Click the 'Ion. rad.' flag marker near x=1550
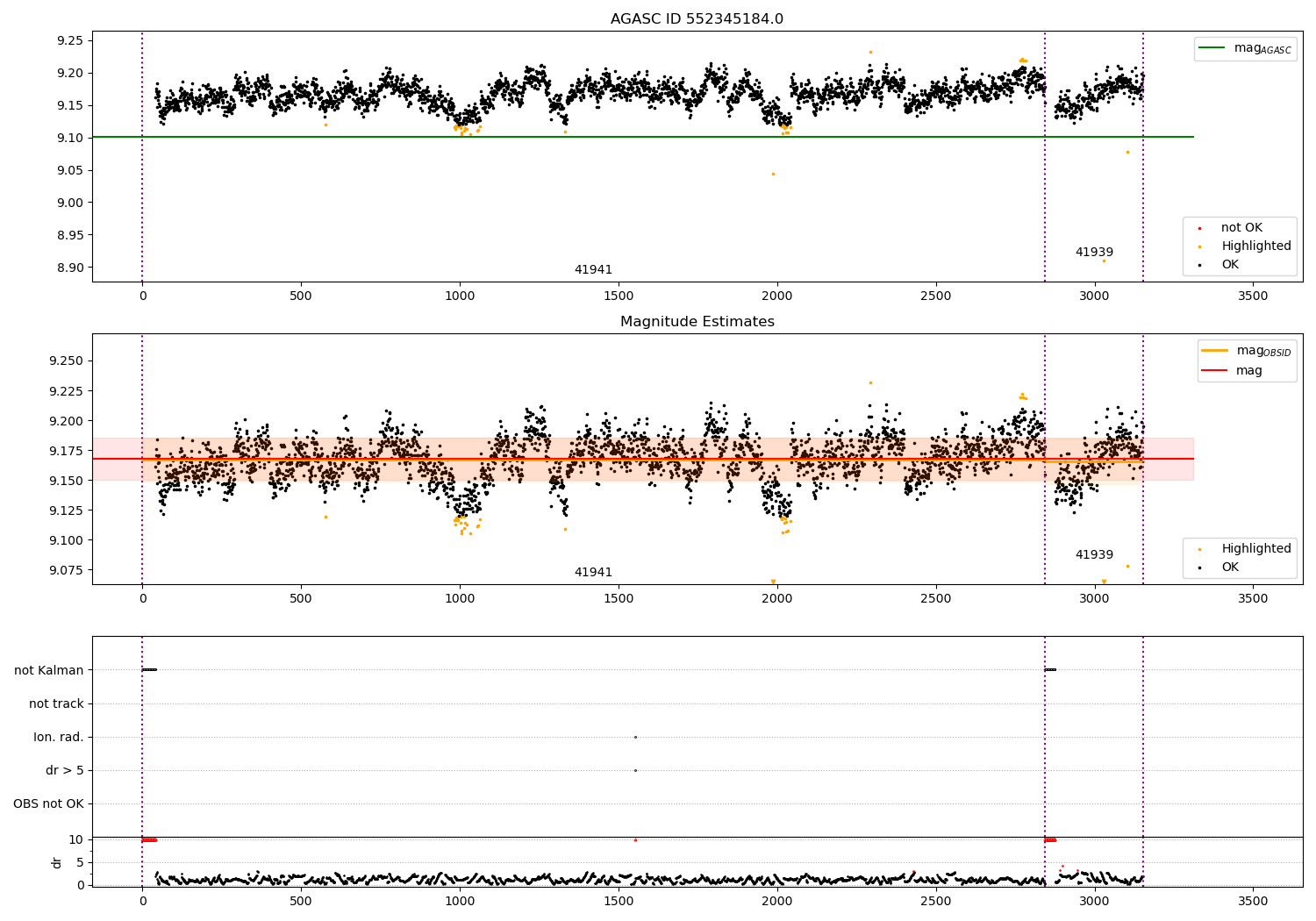1316x921 pixels. [x=635, y=738]
